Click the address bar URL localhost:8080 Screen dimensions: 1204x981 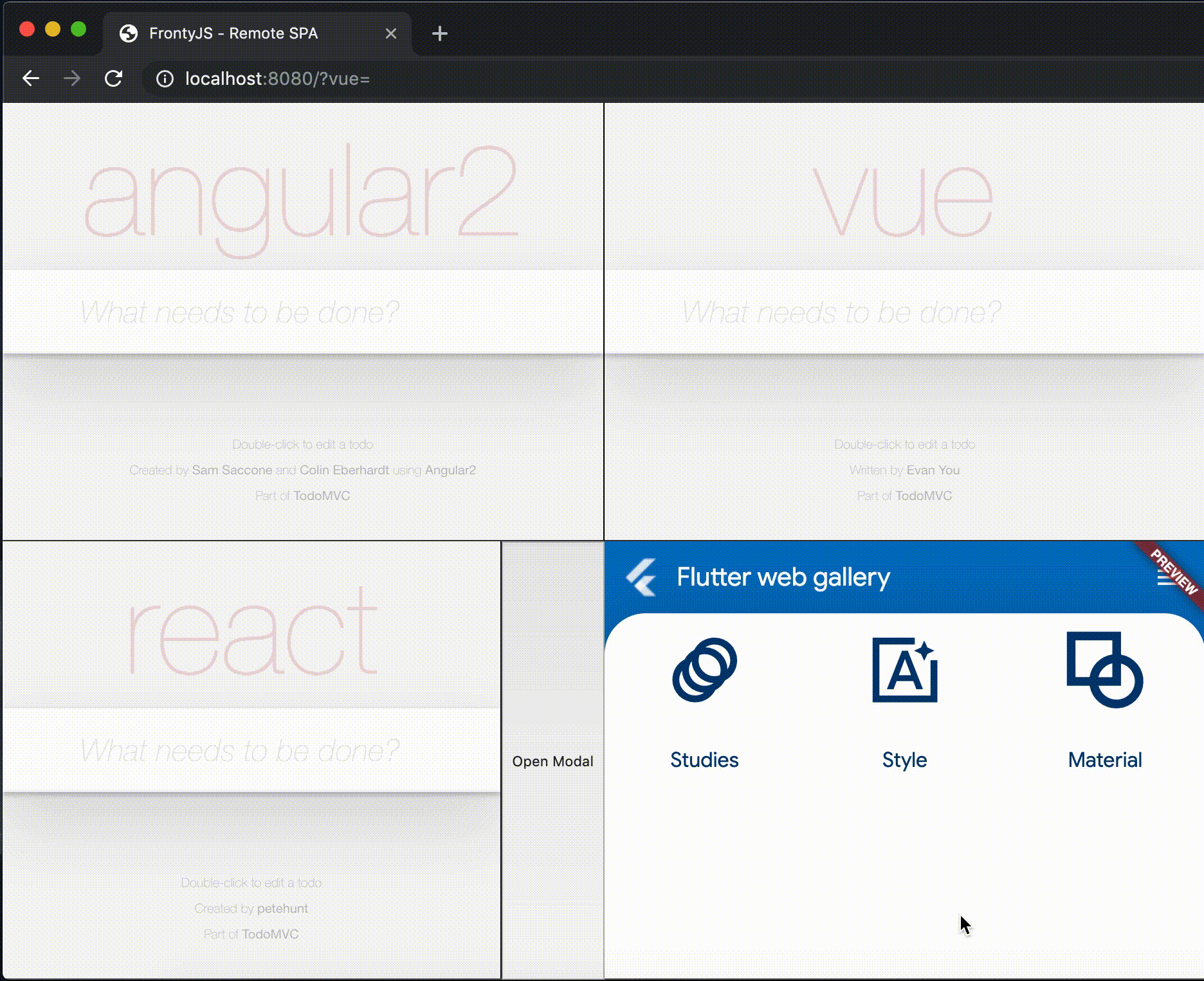coord(277,78)
